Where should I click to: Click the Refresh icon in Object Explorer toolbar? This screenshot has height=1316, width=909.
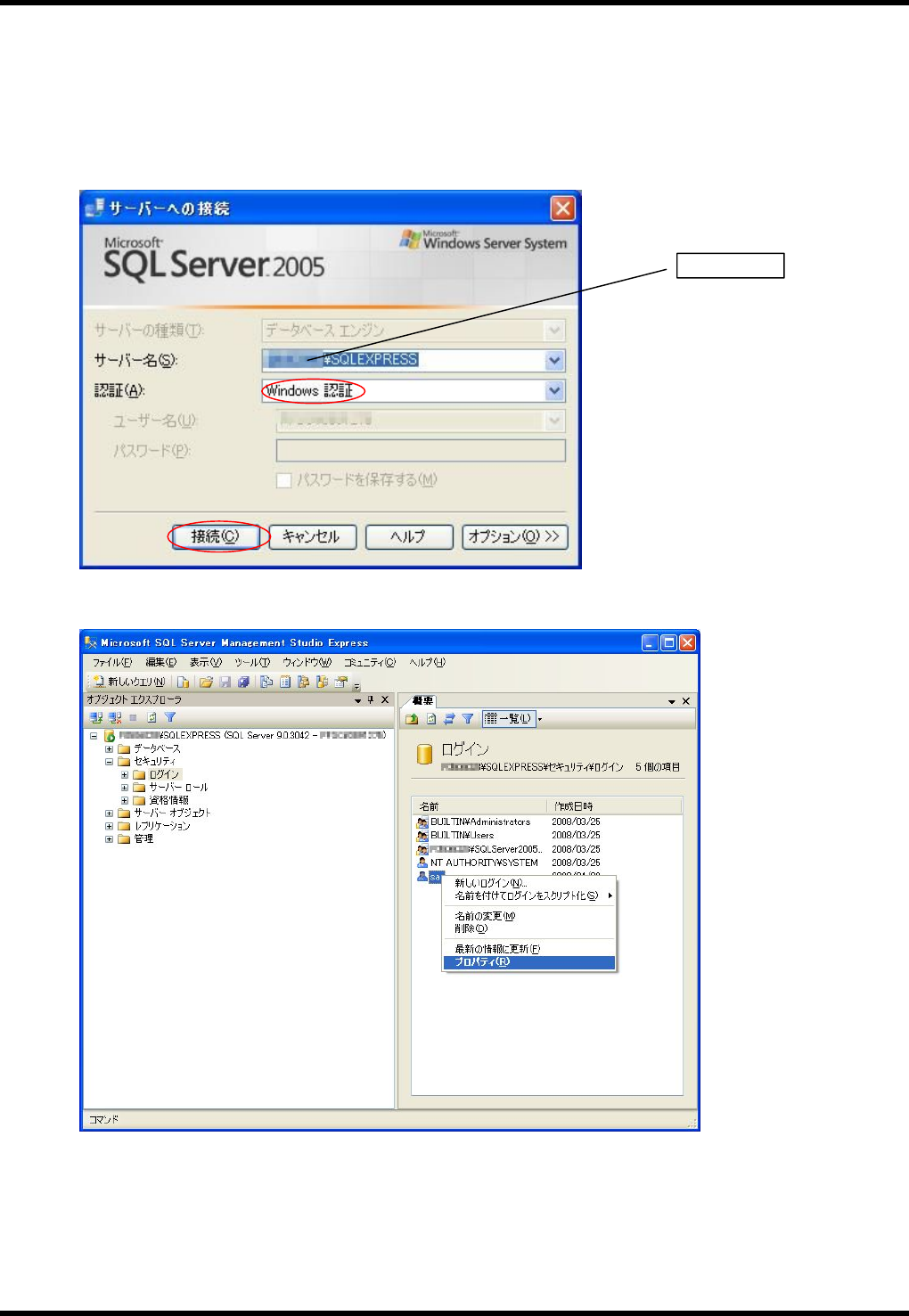point(151,717)
